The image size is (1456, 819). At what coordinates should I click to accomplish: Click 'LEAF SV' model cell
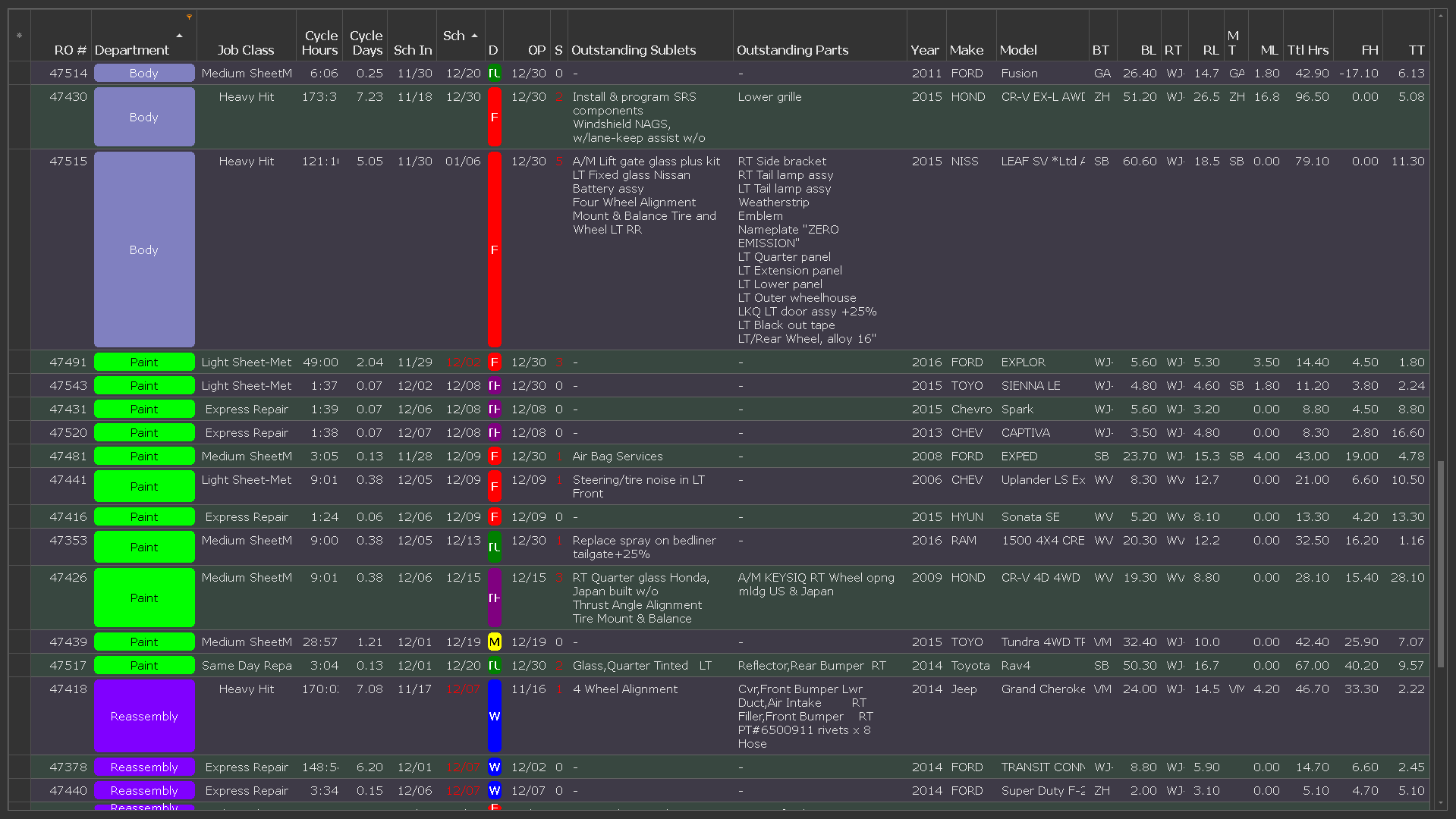1042,162
